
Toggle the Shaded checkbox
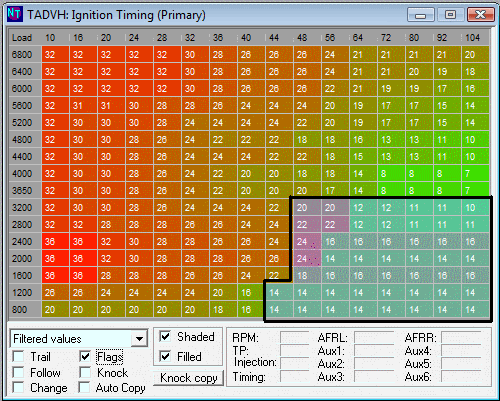(x=165, y=336)
